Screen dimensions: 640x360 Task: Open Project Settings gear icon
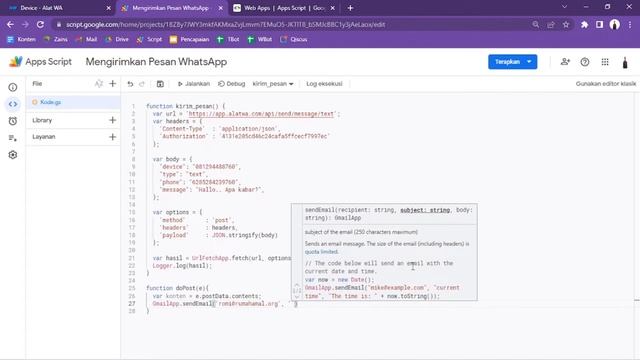click(x=13, y=155)
